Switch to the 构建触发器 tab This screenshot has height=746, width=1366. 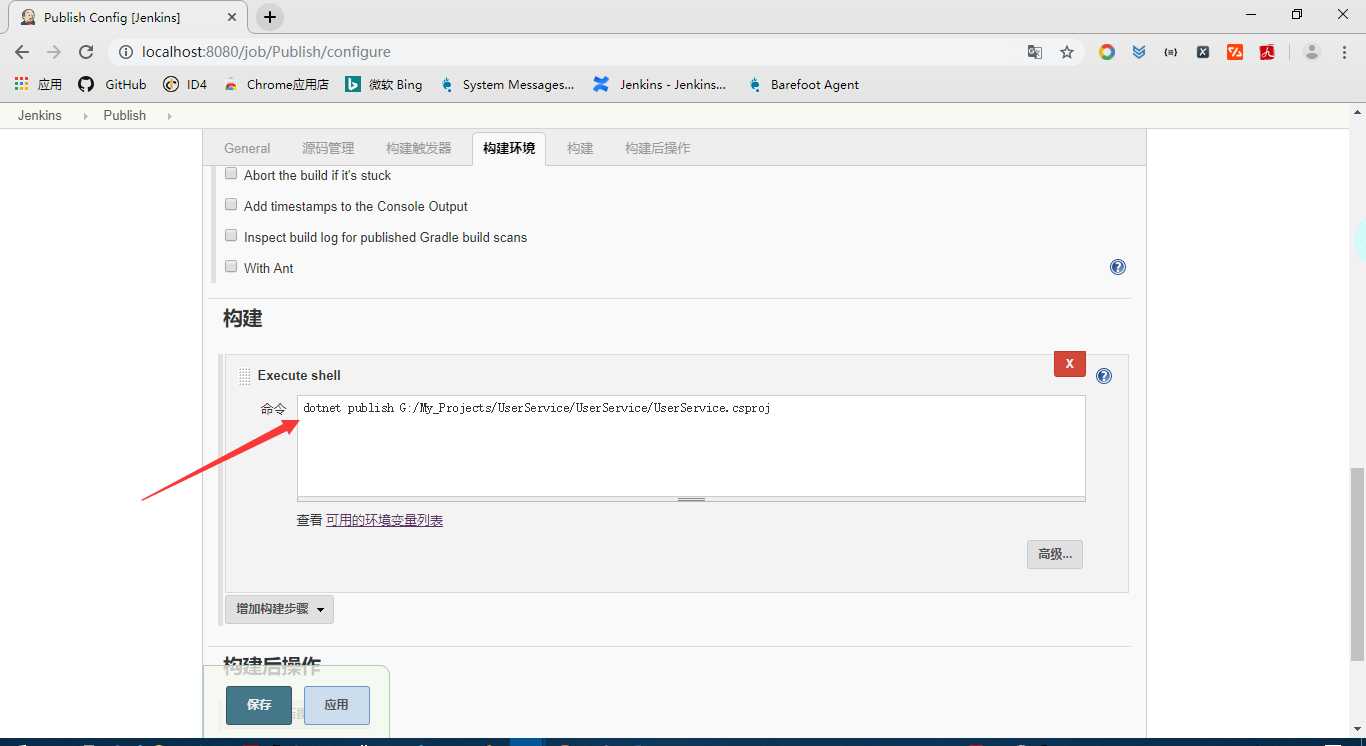(419, 148)
